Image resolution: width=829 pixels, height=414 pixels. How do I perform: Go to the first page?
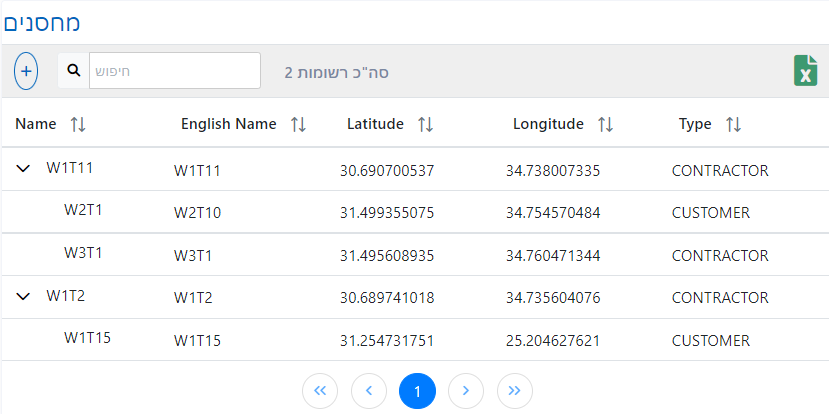pyautogui.click(x=320, y=390)
